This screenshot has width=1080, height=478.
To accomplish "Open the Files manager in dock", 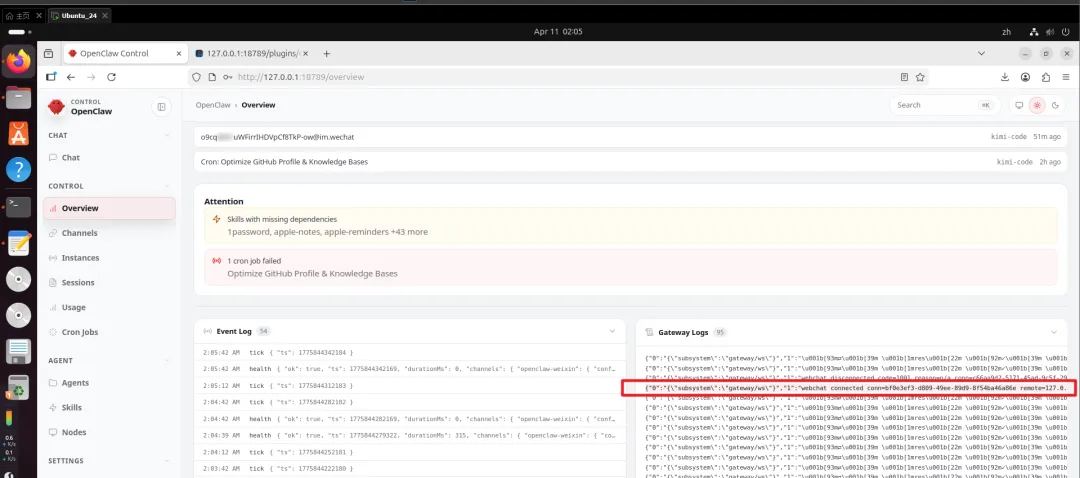I will [19, 98].
